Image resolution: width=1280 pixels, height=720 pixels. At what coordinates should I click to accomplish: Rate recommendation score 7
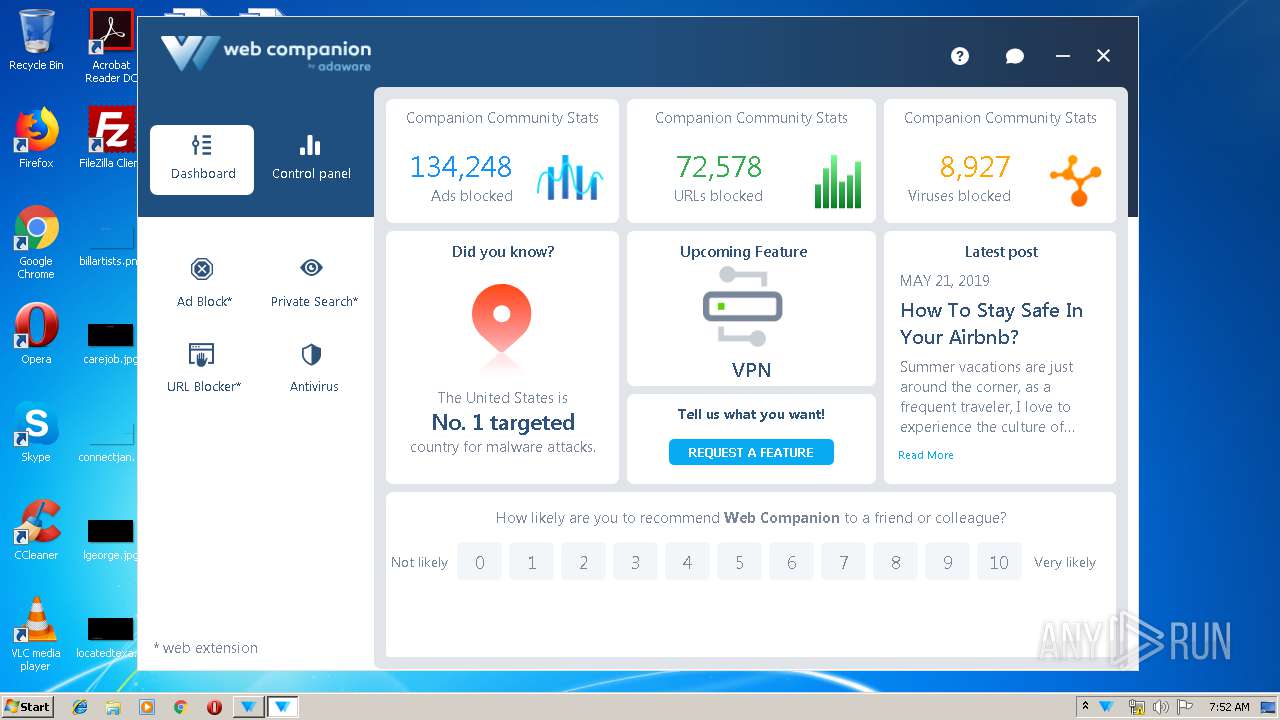843,562
